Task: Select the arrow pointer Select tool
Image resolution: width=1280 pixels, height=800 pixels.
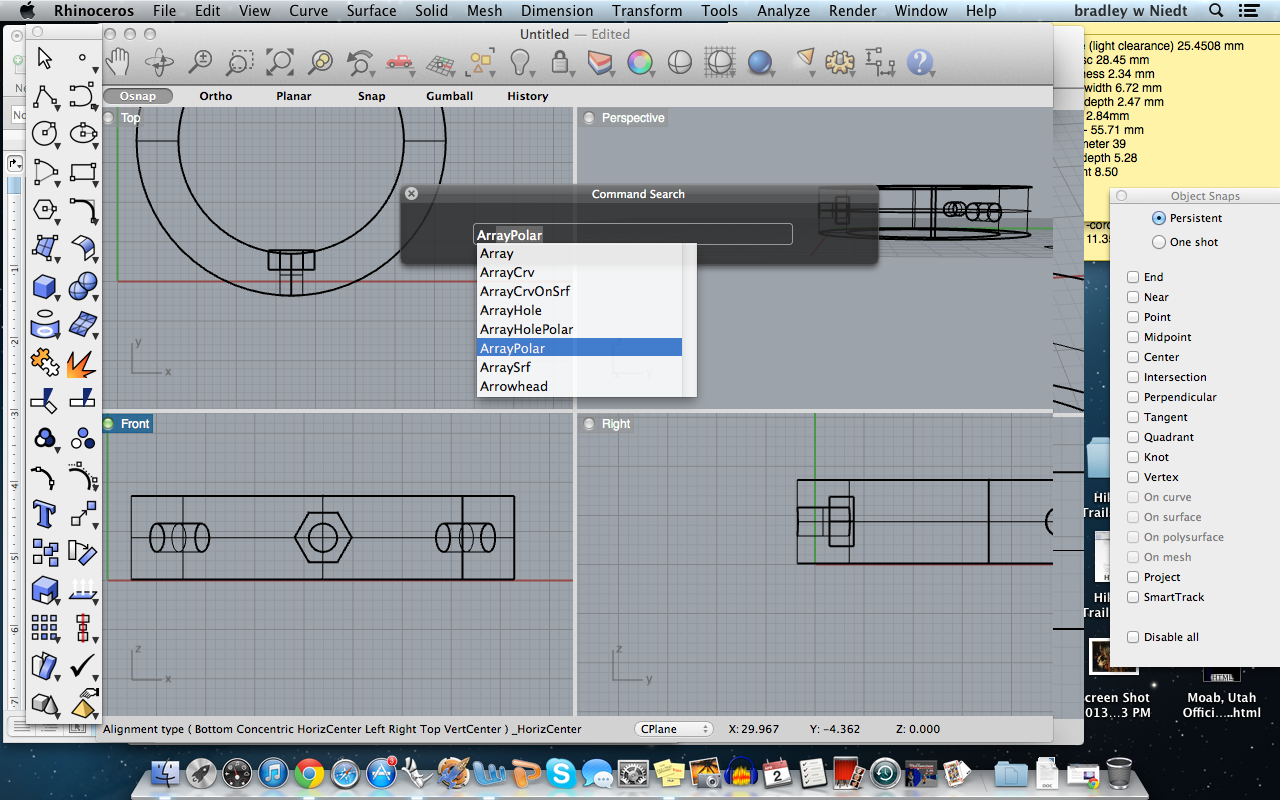Action: pyautogui.click(x=44, y=58)
